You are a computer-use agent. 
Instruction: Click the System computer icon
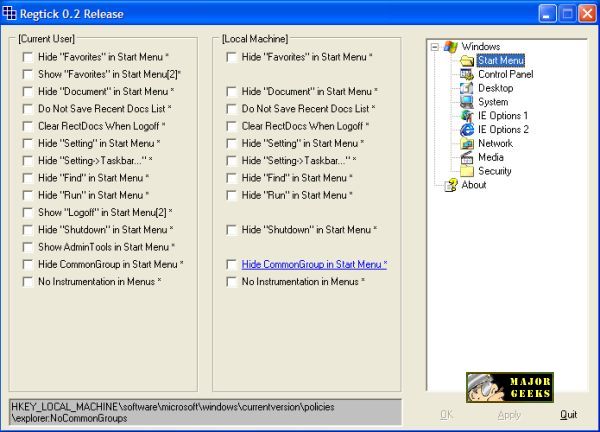click(467, 102)
